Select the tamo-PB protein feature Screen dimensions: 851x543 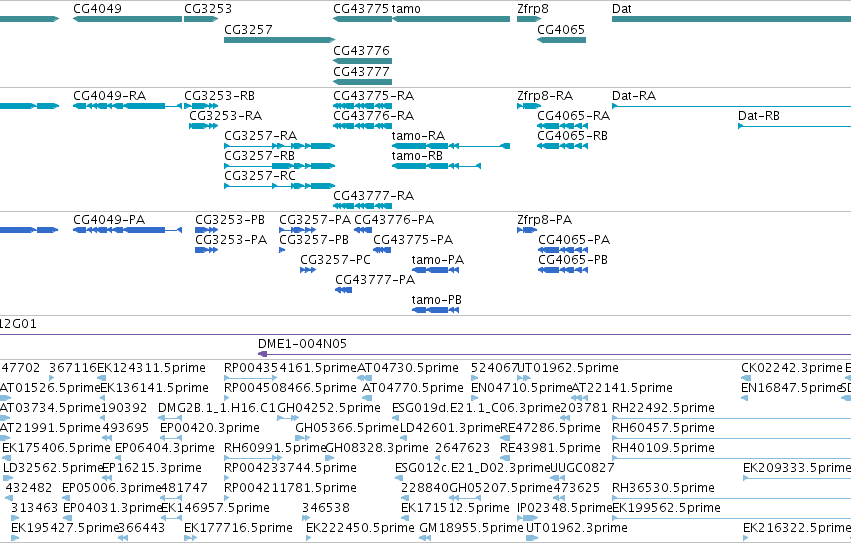(x=435, y=311)
